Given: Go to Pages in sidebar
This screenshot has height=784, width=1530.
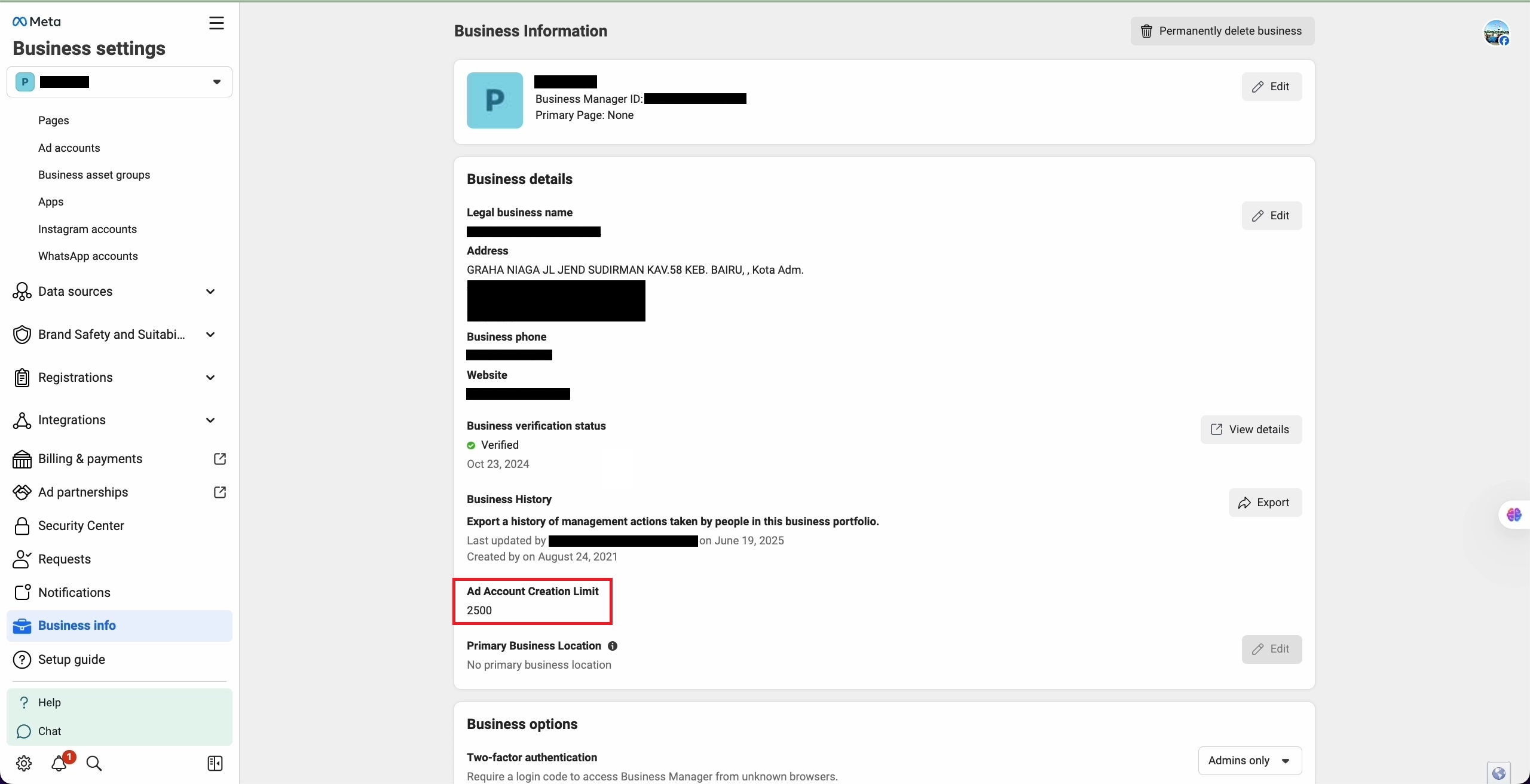Looking at the screenshot, I should click(x=54, y=120).
